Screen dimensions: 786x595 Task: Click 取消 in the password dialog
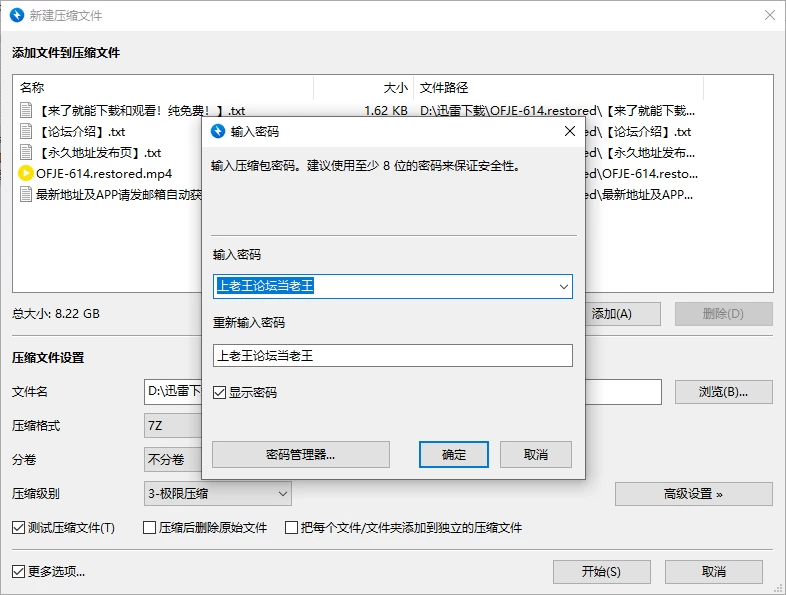pos(536,455)
